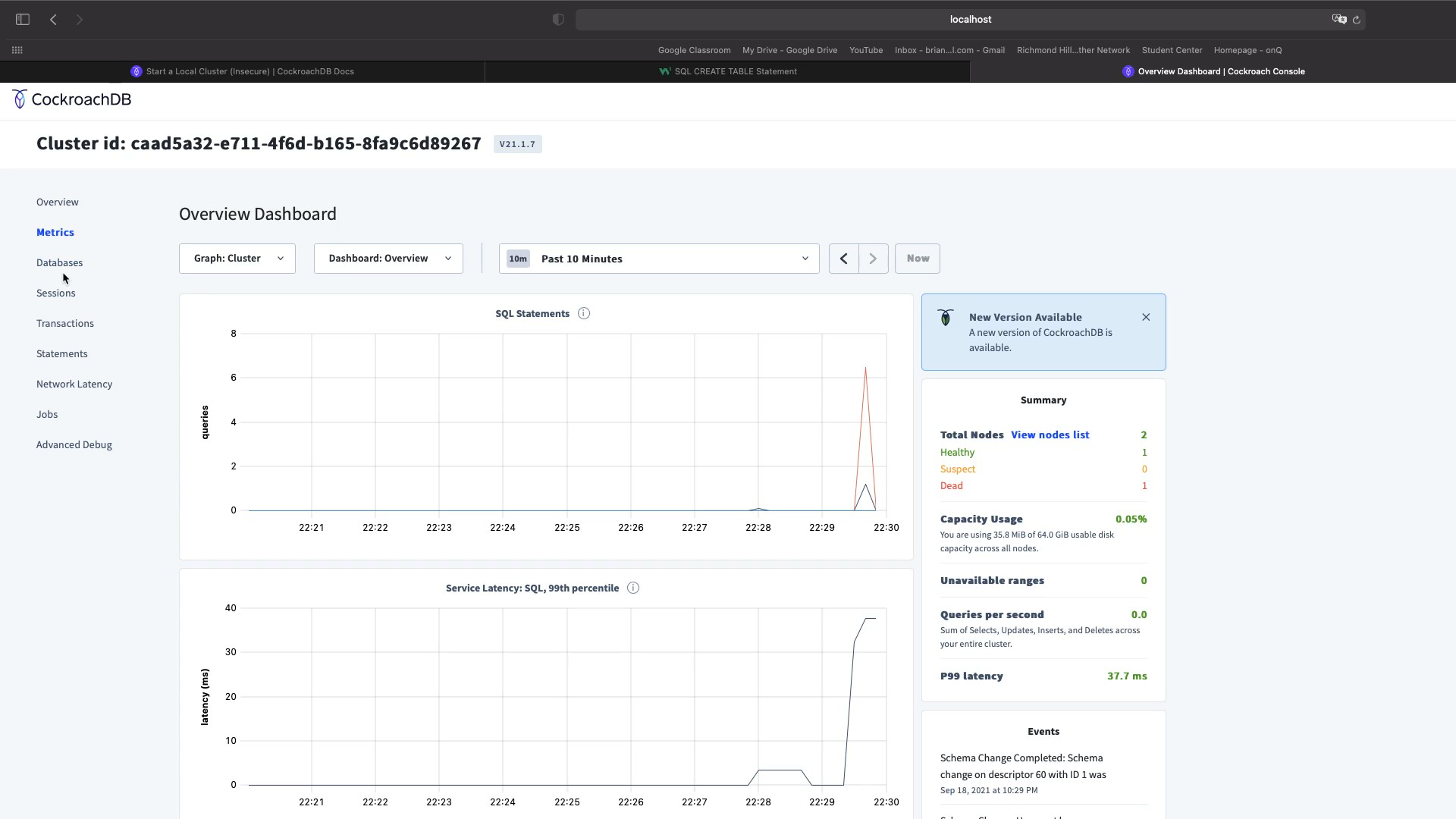Click the browser back arrow

[53, 20]
